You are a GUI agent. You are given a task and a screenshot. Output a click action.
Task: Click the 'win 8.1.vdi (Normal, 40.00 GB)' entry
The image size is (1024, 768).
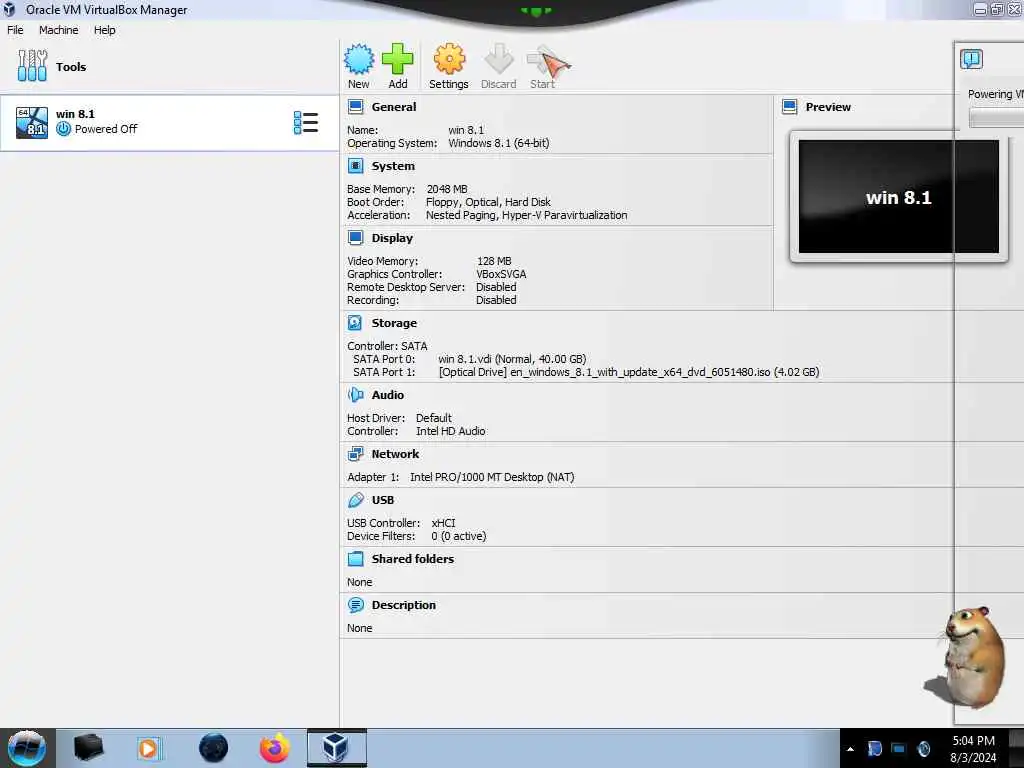(x=512, y=359)
